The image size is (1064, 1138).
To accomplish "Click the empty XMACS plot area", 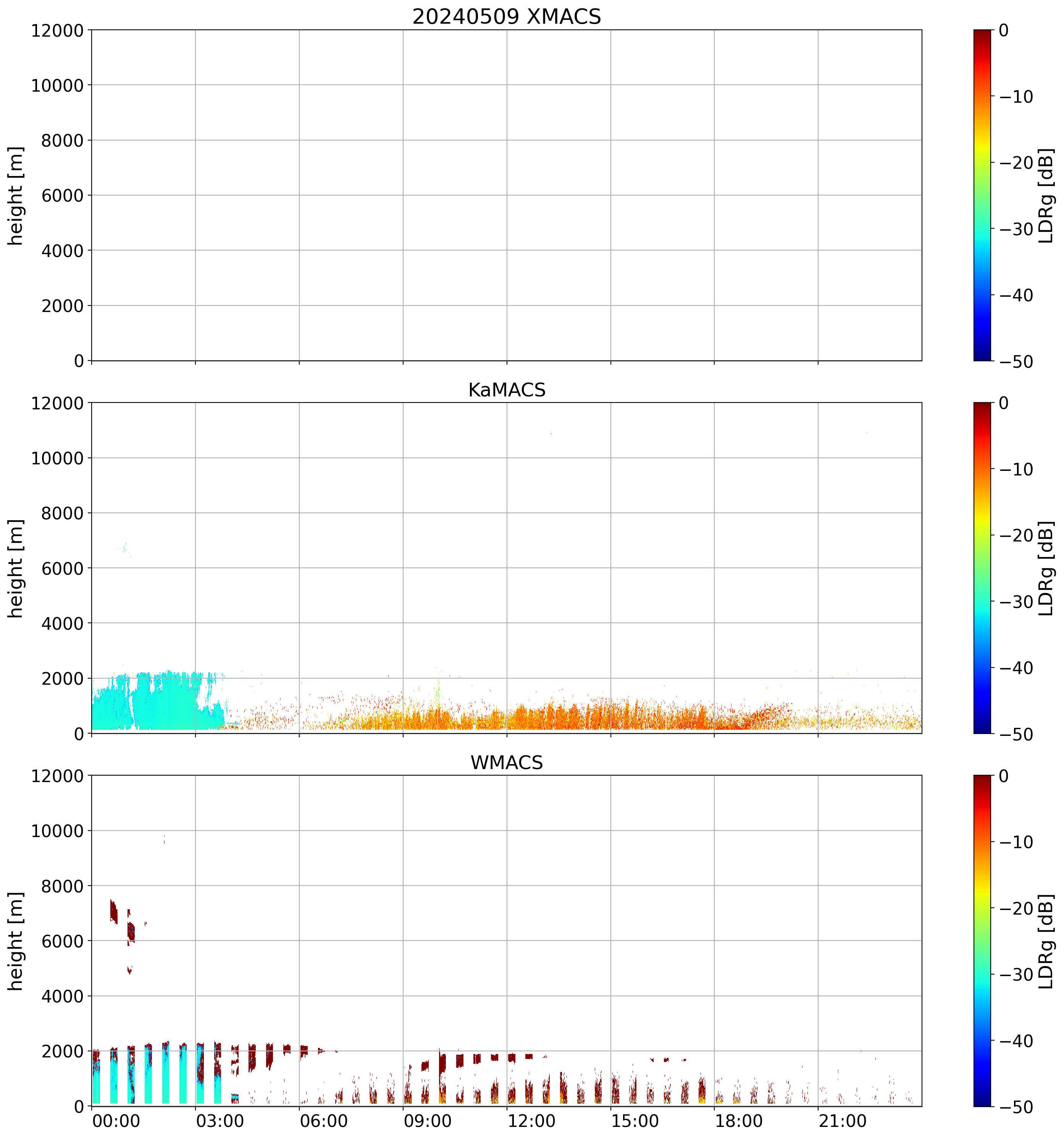I will (x=506, y=195).
